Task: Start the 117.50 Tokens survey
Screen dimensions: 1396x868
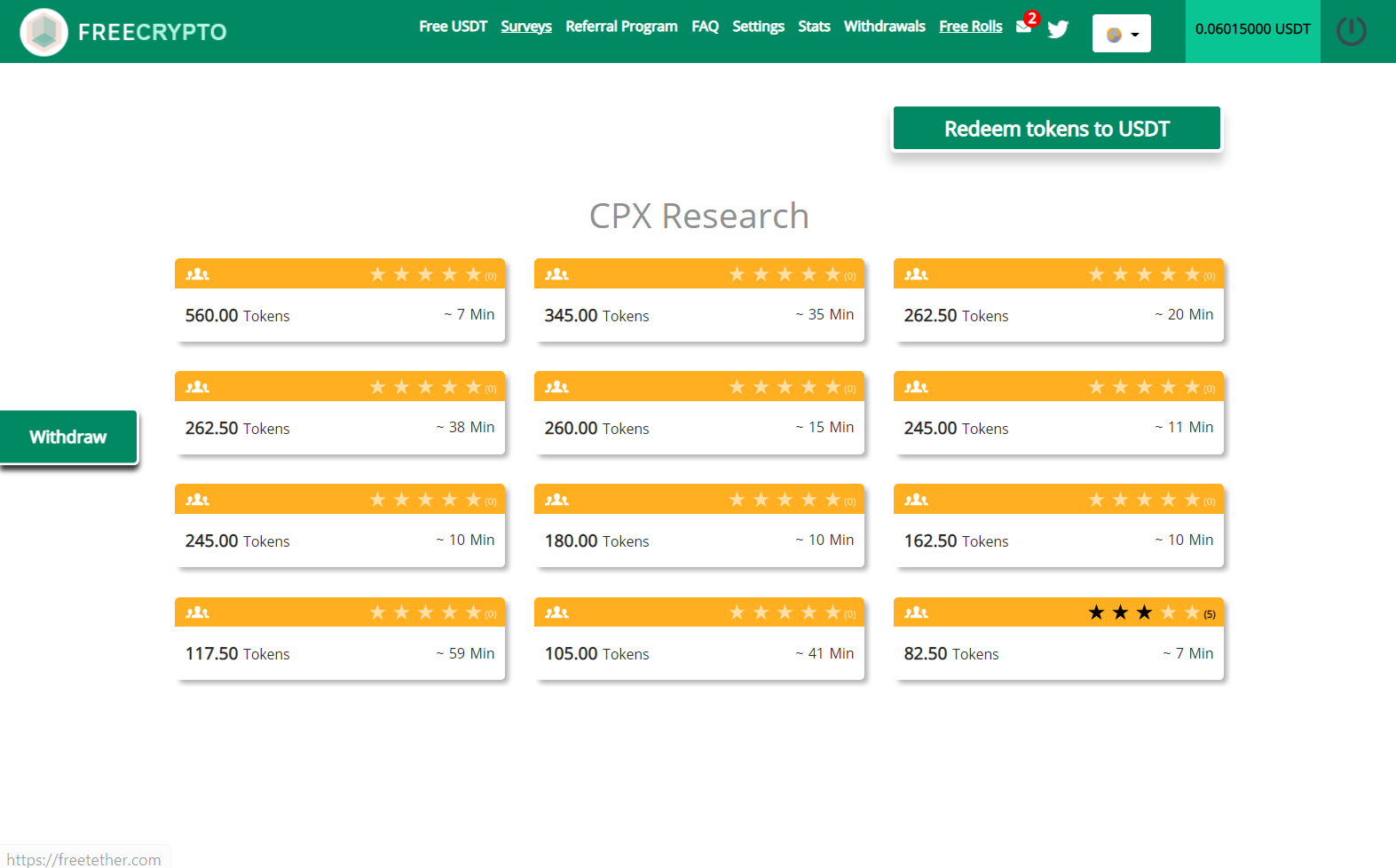Action: click(x=340, y=639)
